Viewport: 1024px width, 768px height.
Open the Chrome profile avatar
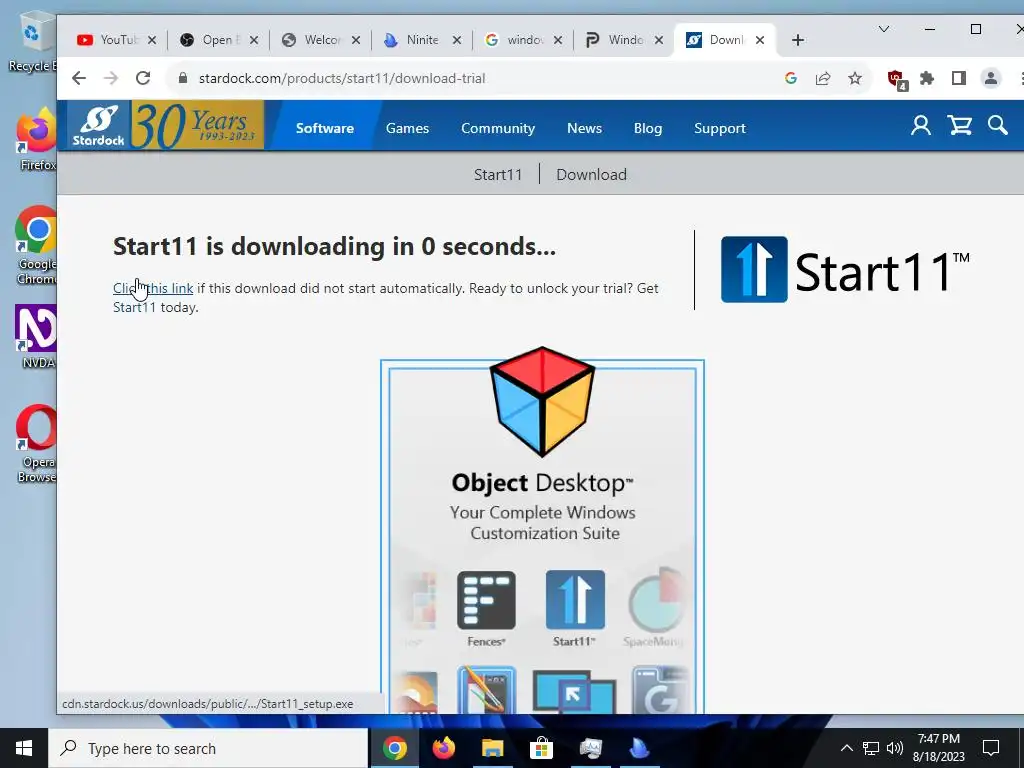[991, 78]
